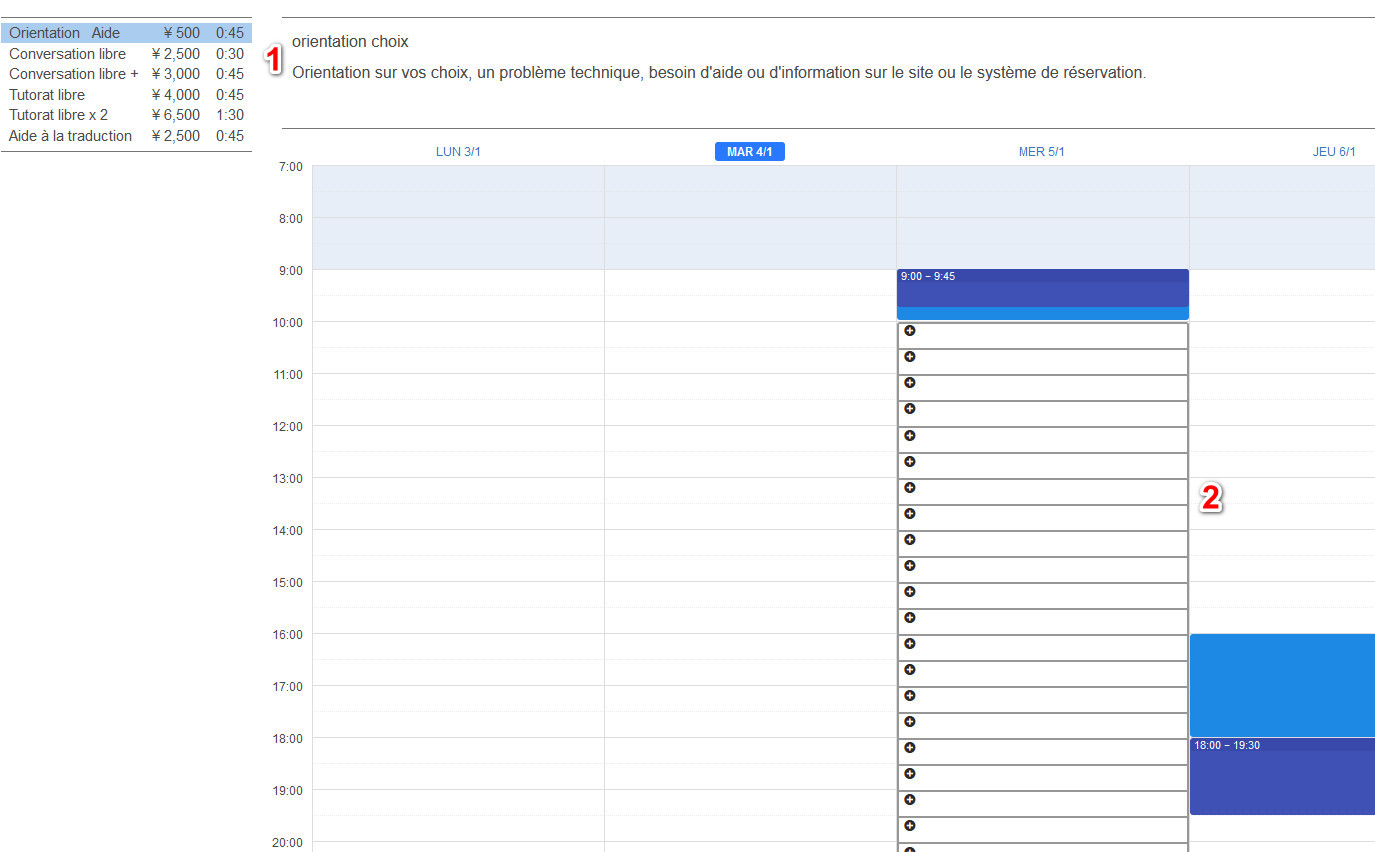Select the plus icon in the 12:30 slot
This screenshot has height=852, width=1375.
click(x=910, y=462)
